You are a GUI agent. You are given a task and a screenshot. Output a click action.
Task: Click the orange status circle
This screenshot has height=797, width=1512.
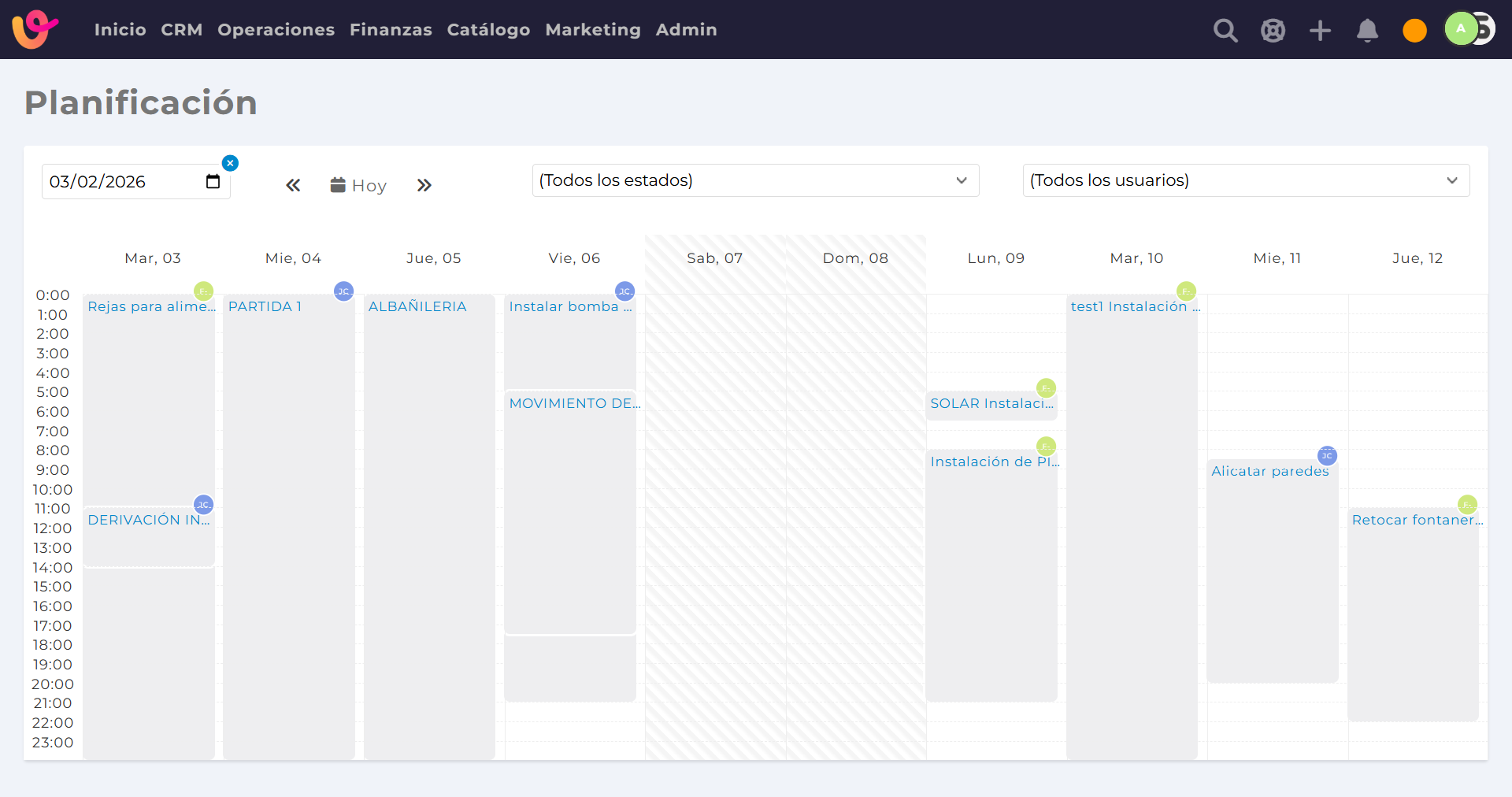point(1414,31)
